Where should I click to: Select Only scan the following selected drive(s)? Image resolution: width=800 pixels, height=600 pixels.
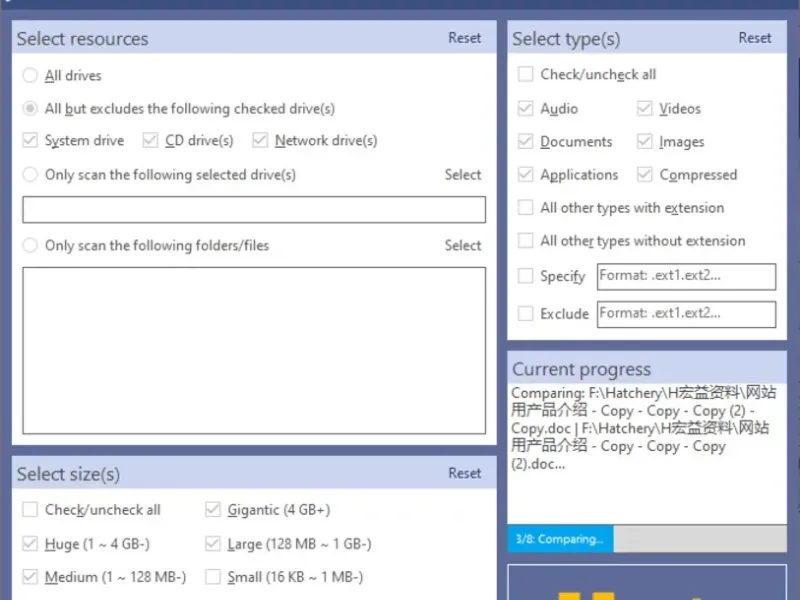tap(30, 174)
